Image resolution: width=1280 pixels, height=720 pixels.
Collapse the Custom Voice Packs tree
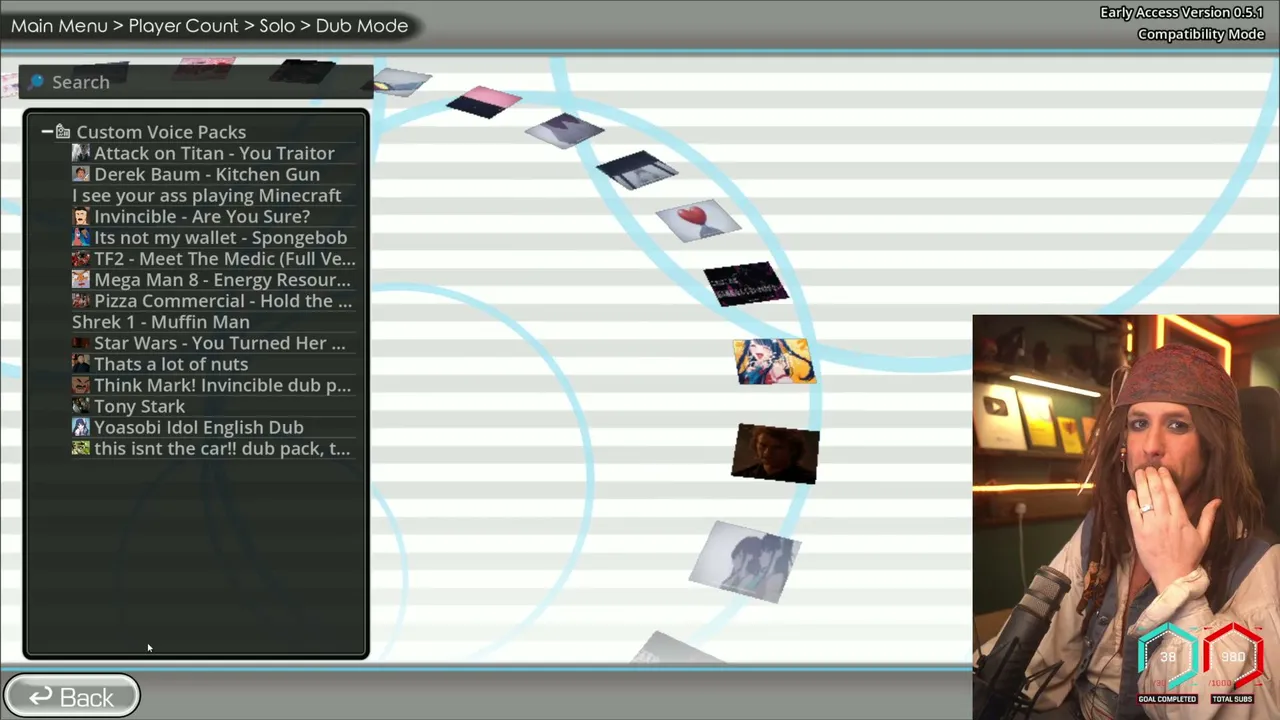[x=47, y=132]
